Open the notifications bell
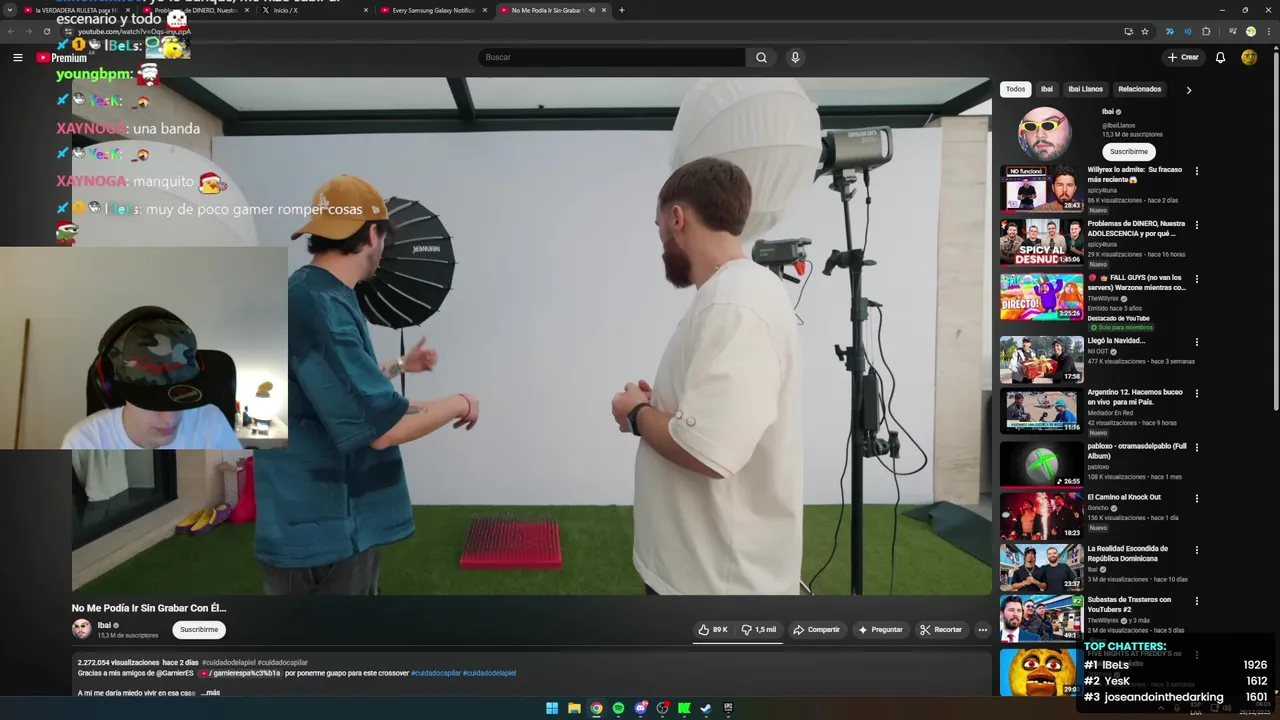The width and height of the screenshot is (1280, 720). tap(1220, 57)
